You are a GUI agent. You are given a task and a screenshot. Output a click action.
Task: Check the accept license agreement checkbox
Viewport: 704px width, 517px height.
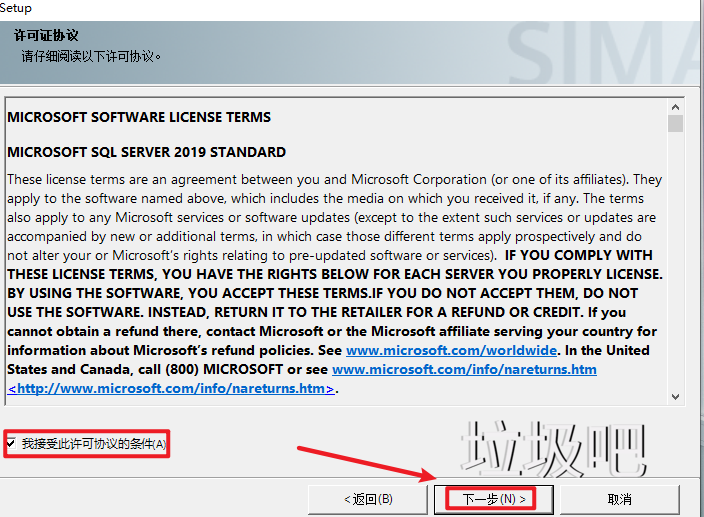(11, 443)
